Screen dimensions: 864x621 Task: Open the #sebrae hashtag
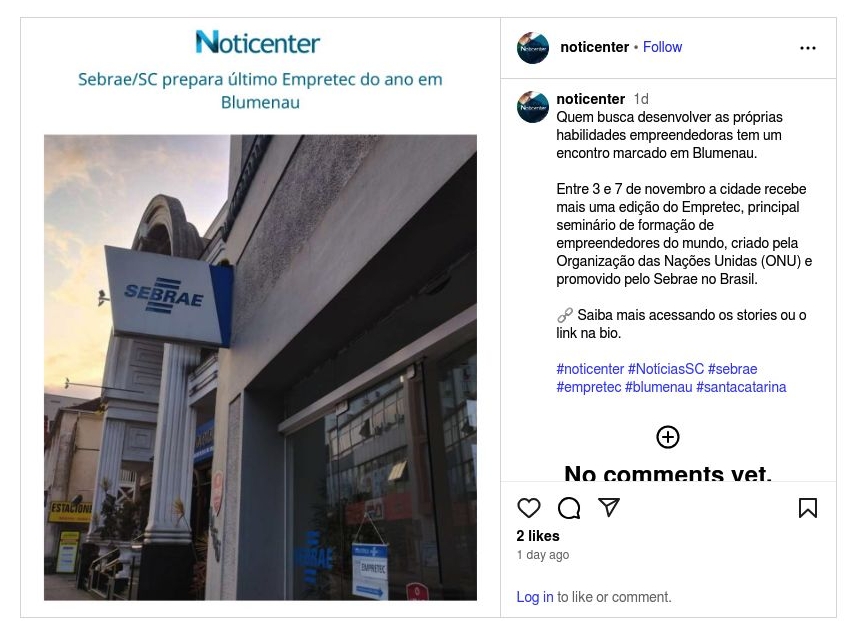pos(733,369)
